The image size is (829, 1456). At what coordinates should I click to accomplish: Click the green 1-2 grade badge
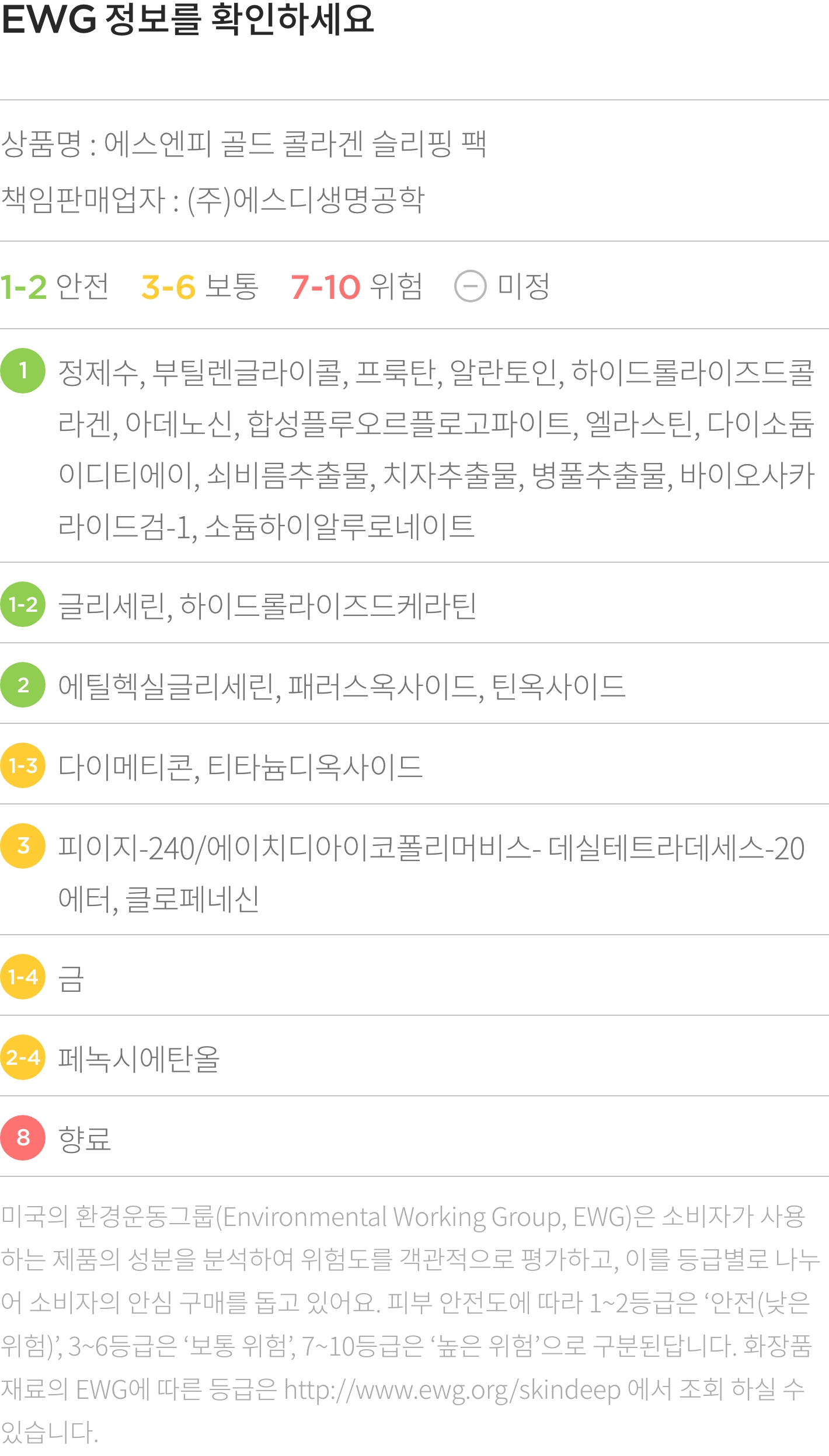[x=23, y=604]
